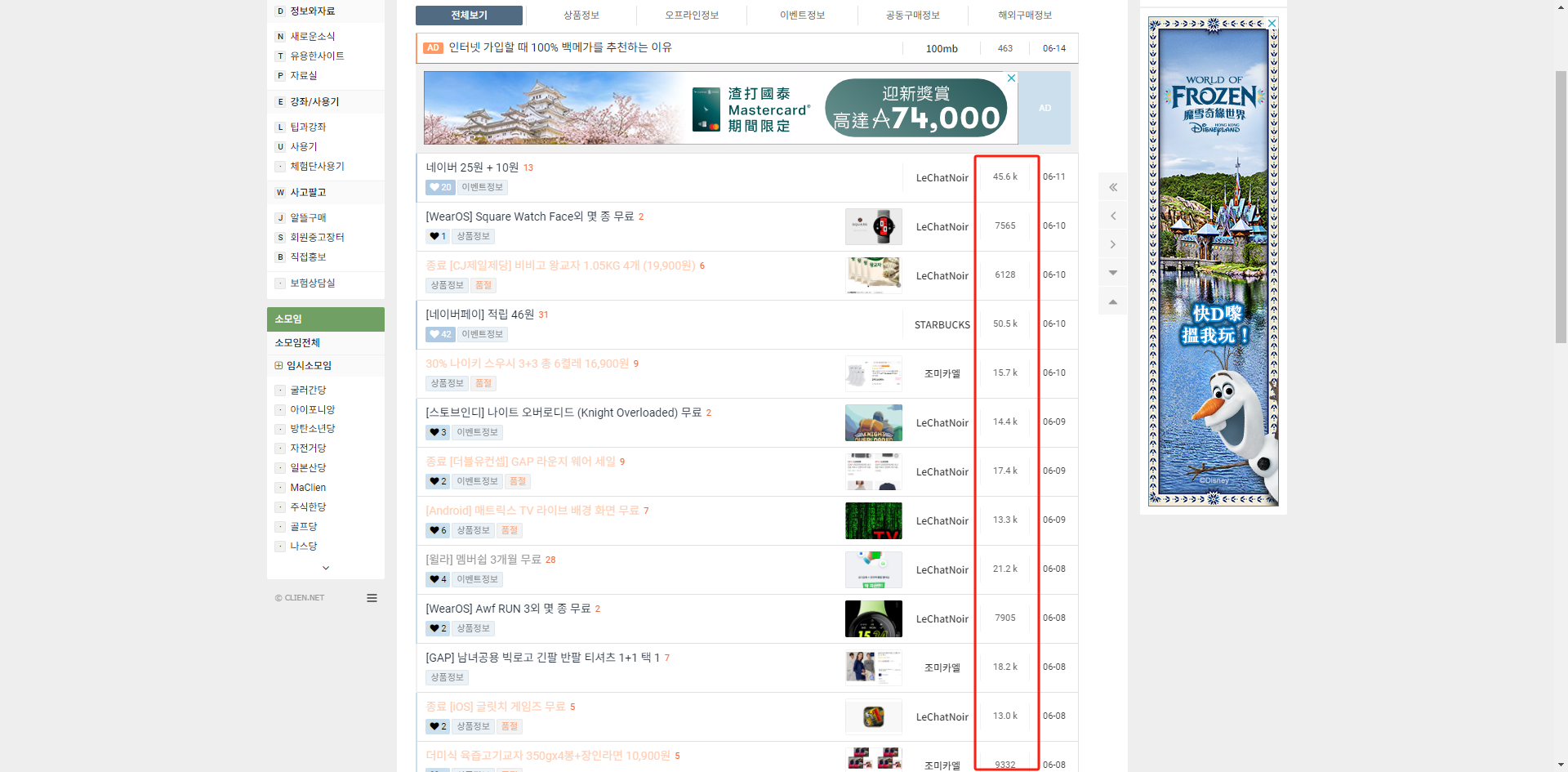1568x772 pixels.
Task: Toggle the heart like on the [윌라] 멤버쉽 post
Action: coord(434,579)
